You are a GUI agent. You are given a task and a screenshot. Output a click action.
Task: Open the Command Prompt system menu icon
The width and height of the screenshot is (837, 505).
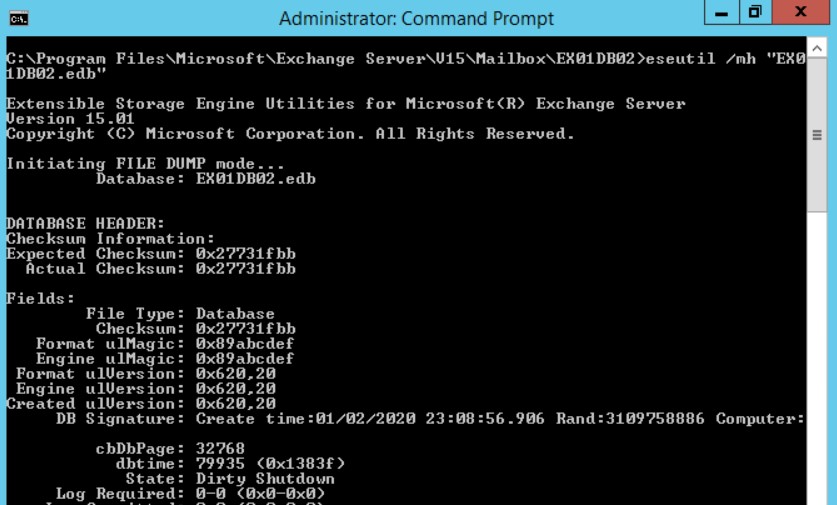point(18,18)
